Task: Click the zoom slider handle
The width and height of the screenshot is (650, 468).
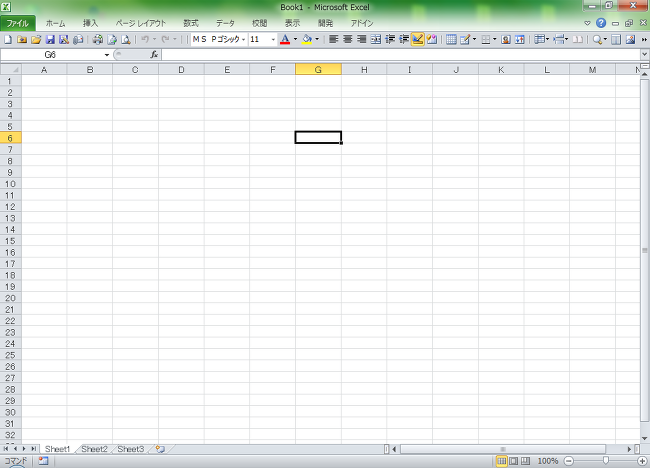Action: (x=606, y=461)
